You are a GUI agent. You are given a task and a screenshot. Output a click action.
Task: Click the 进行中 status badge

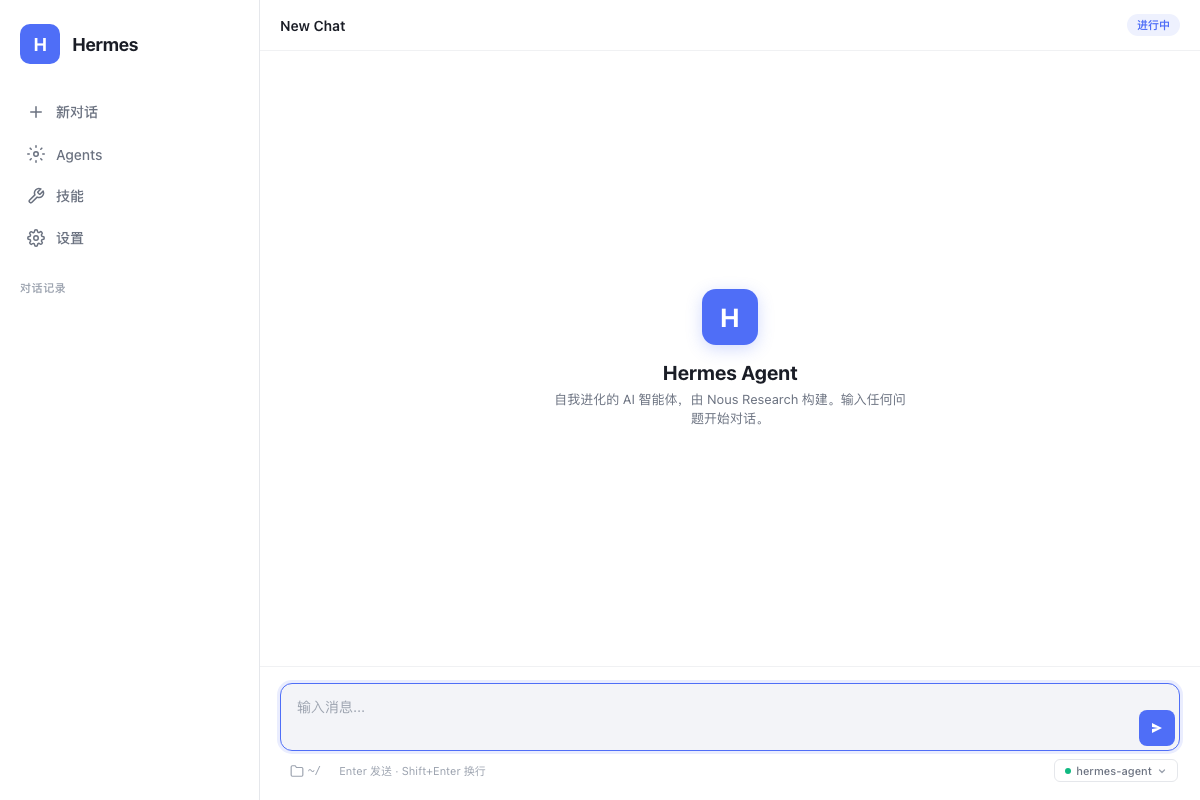(x=1153, y=25)
